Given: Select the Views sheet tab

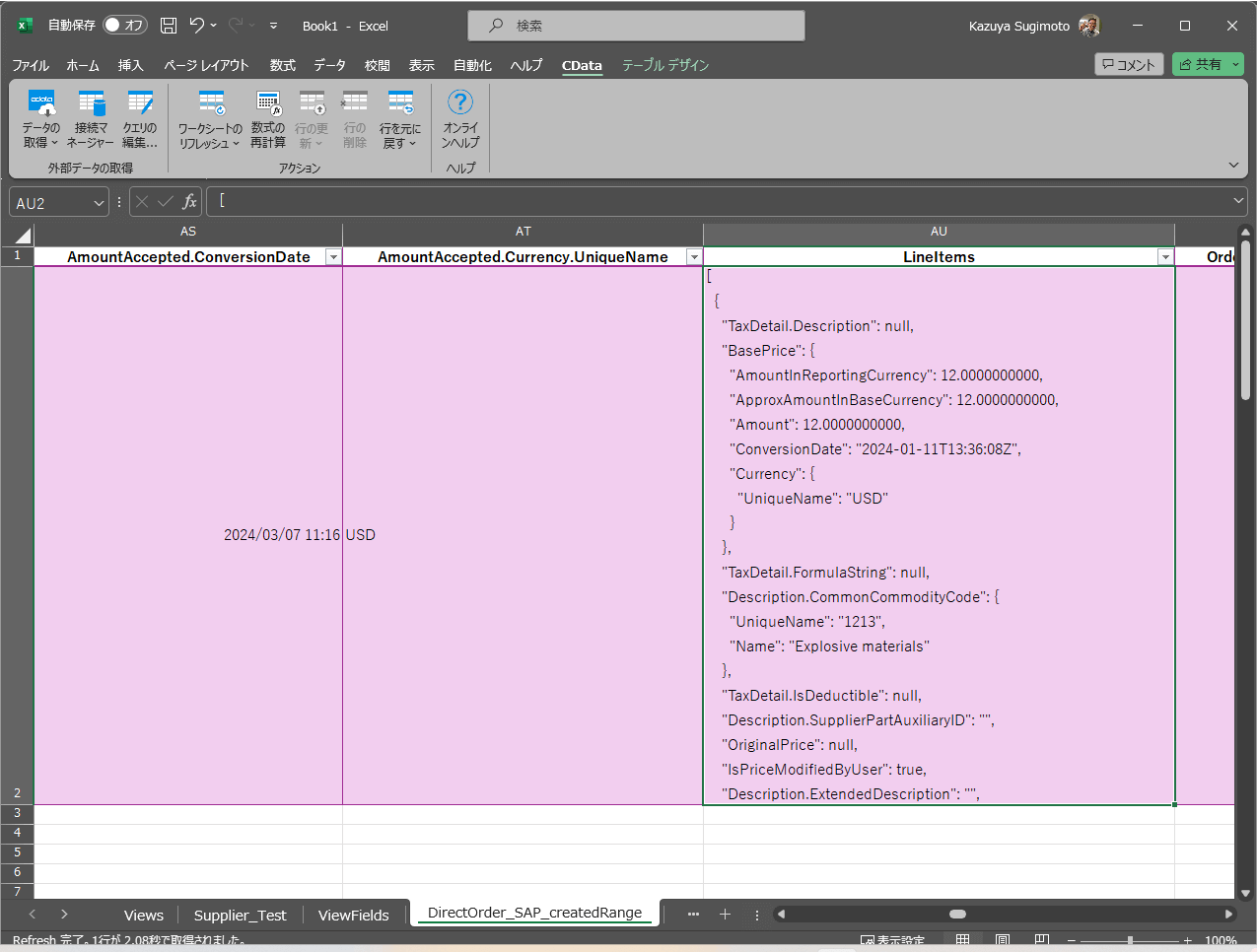Looking at the screenshot, I should [144, 915].
